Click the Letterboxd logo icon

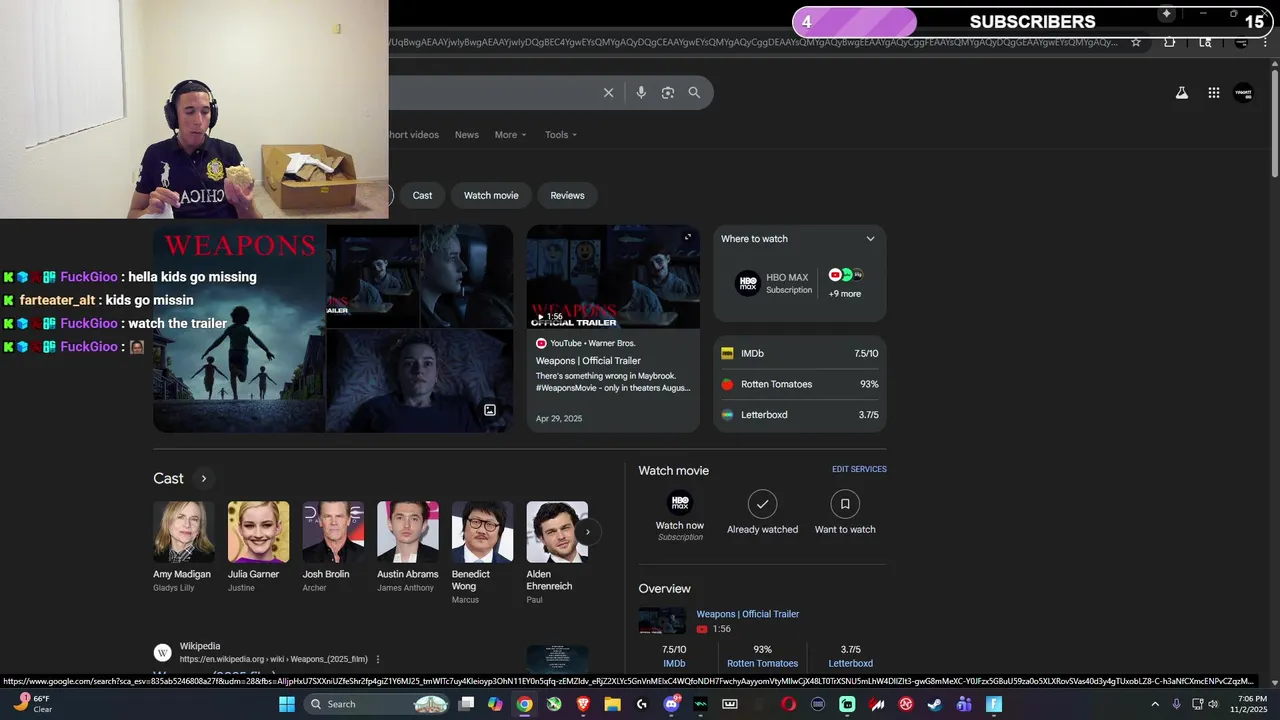point(727,415)
